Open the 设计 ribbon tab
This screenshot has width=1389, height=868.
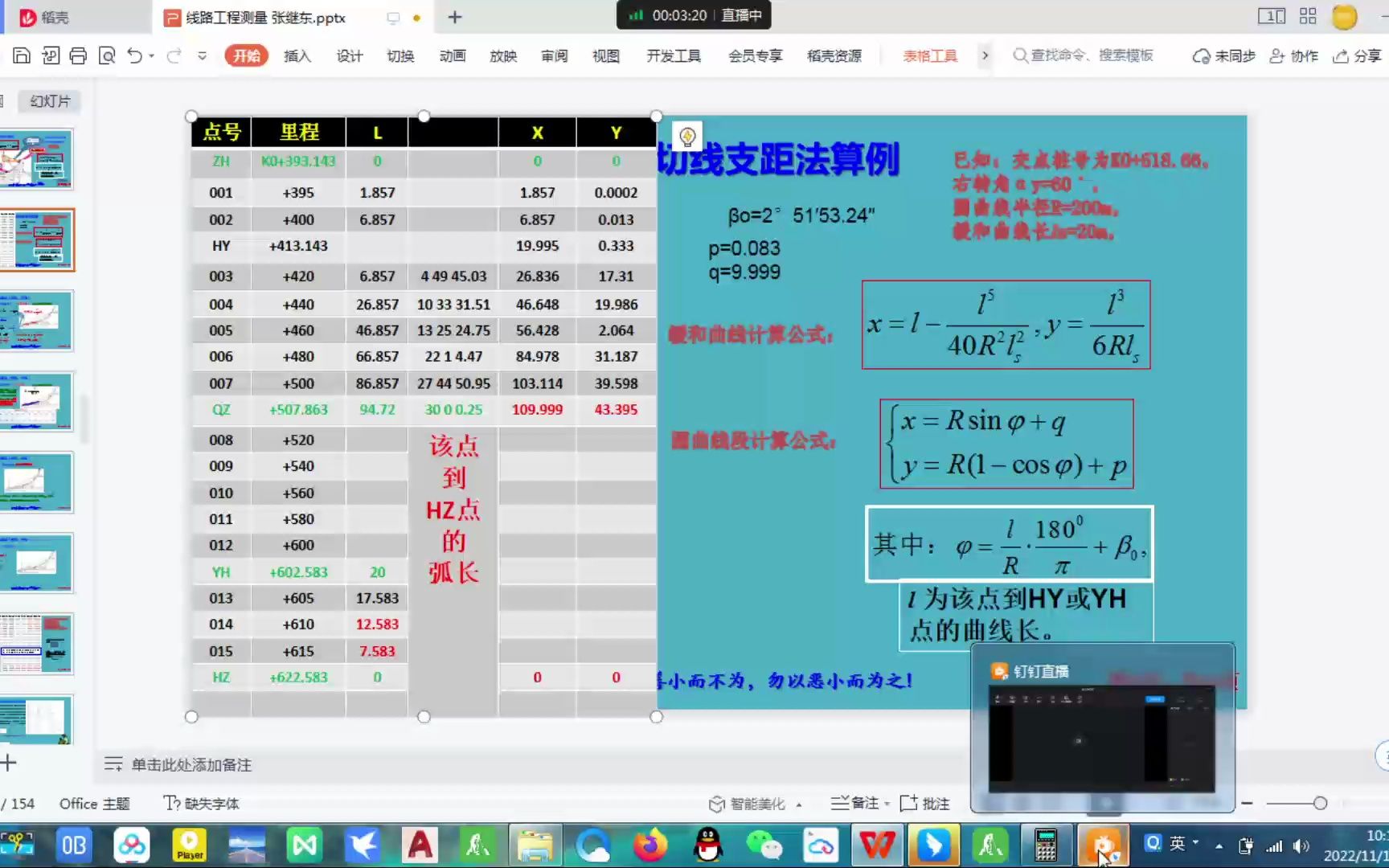pos(349,55)
